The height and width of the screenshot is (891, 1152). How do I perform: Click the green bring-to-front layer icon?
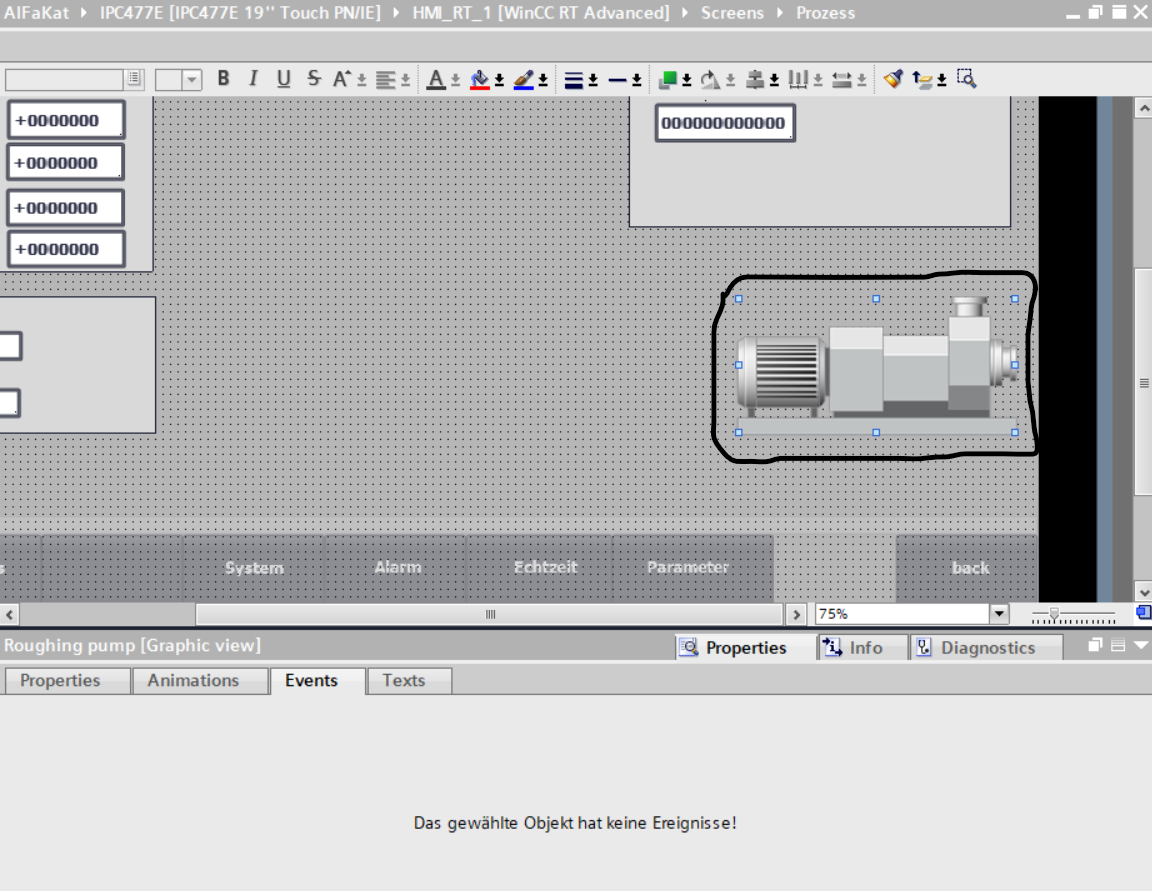tap(668, 79)
